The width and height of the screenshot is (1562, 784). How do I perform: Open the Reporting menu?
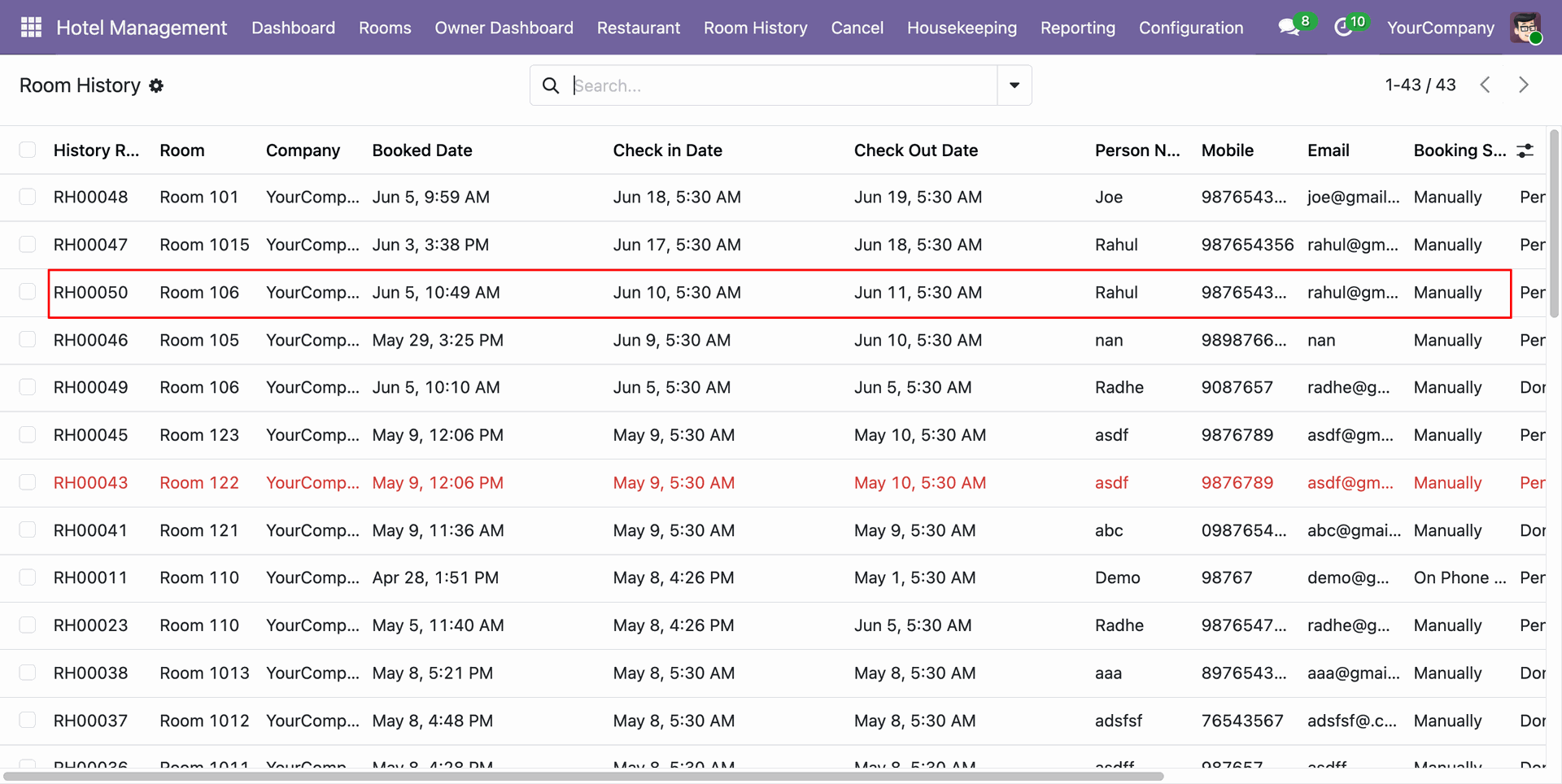pyautogui.click(x=1077, y=28)
